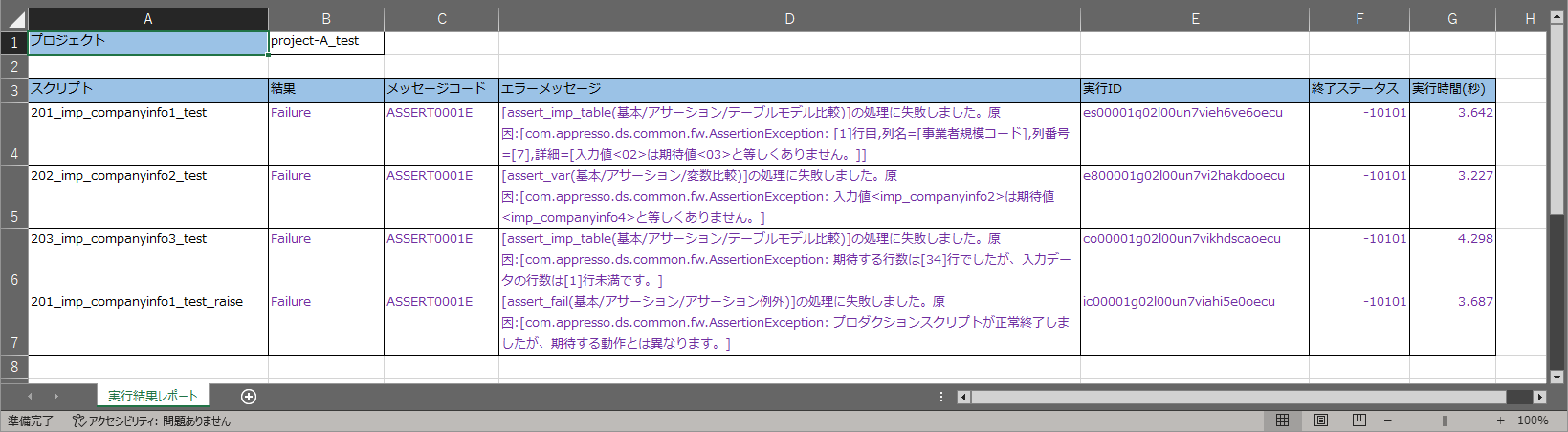Adjust the zoom slider handle
The image size is (1568, 432).
pyautogui.click(x=1445, y=421)
